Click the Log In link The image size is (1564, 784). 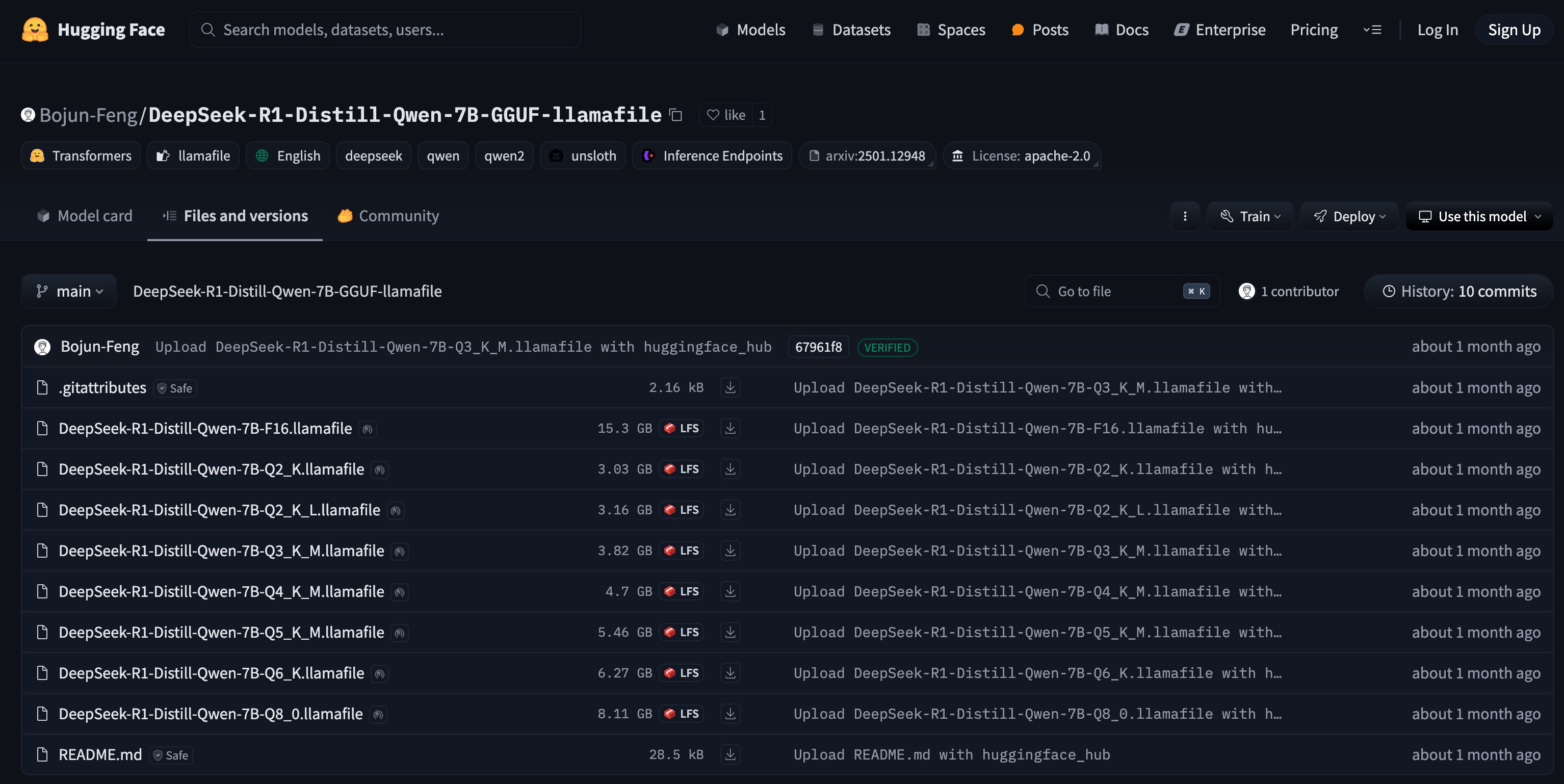tap(1437, 29)
